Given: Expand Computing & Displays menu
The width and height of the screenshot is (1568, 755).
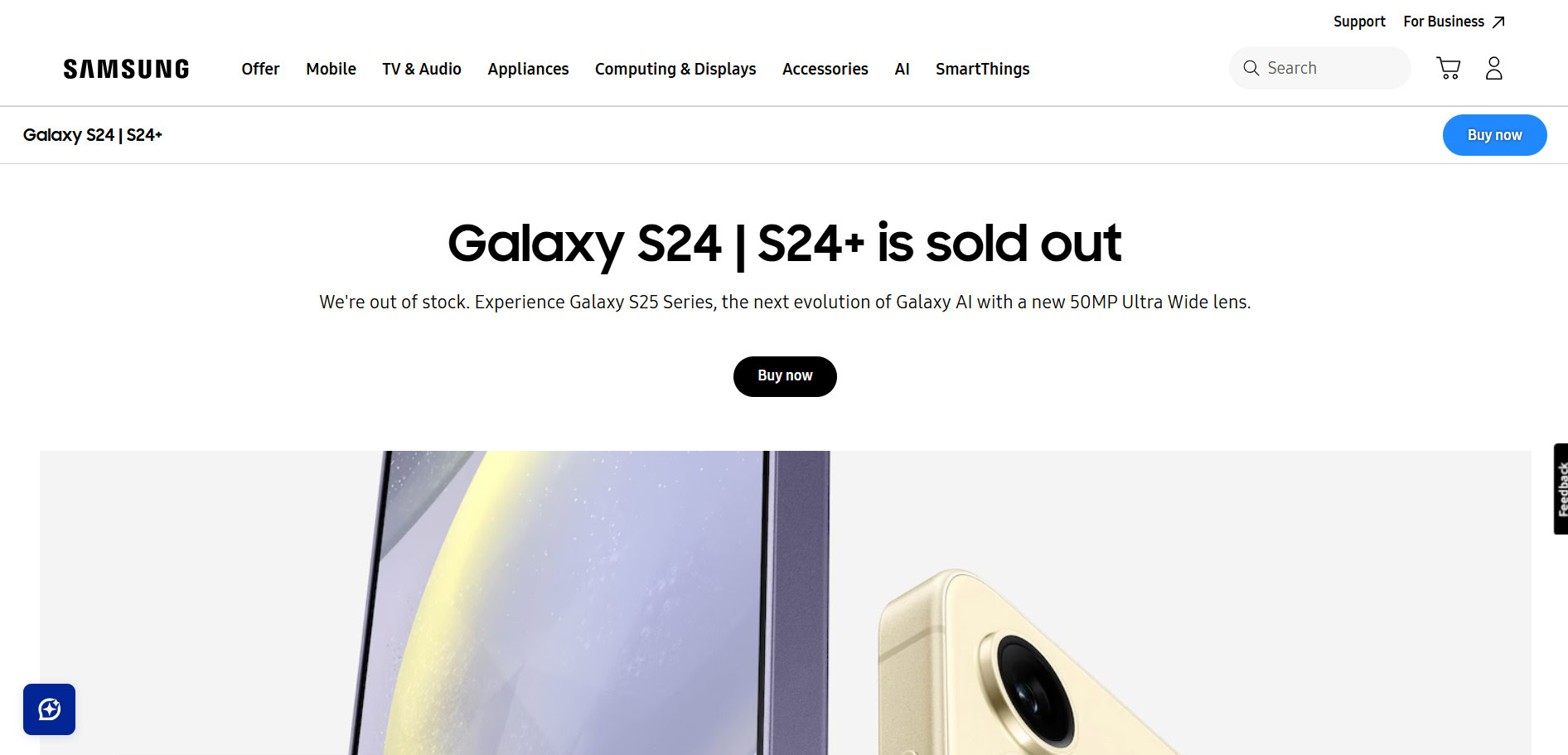Looking at the screenshot, I should pyautogui.click(x=675, y=69).
